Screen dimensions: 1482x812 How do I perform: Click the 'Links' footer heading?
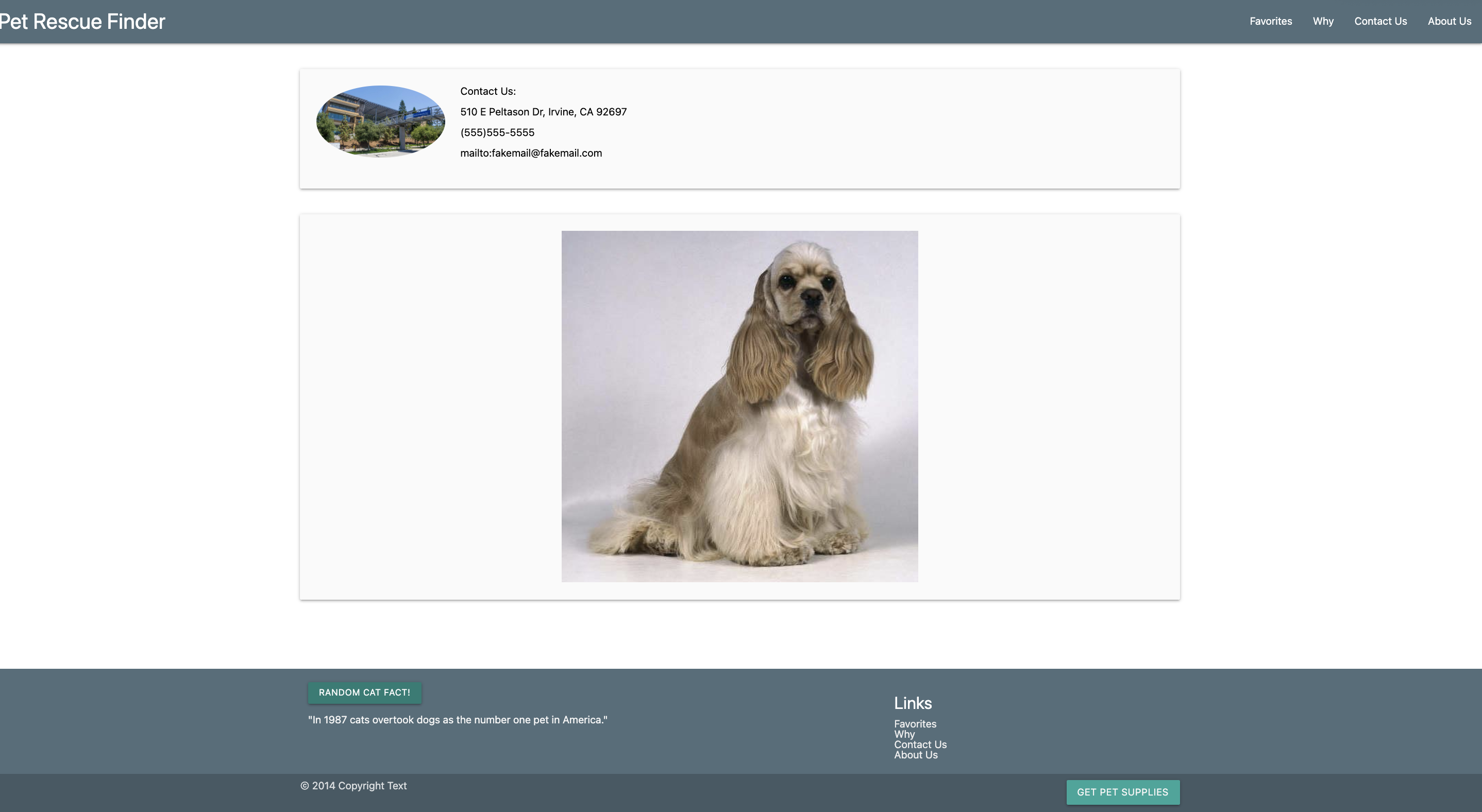[x=913, y=703]
